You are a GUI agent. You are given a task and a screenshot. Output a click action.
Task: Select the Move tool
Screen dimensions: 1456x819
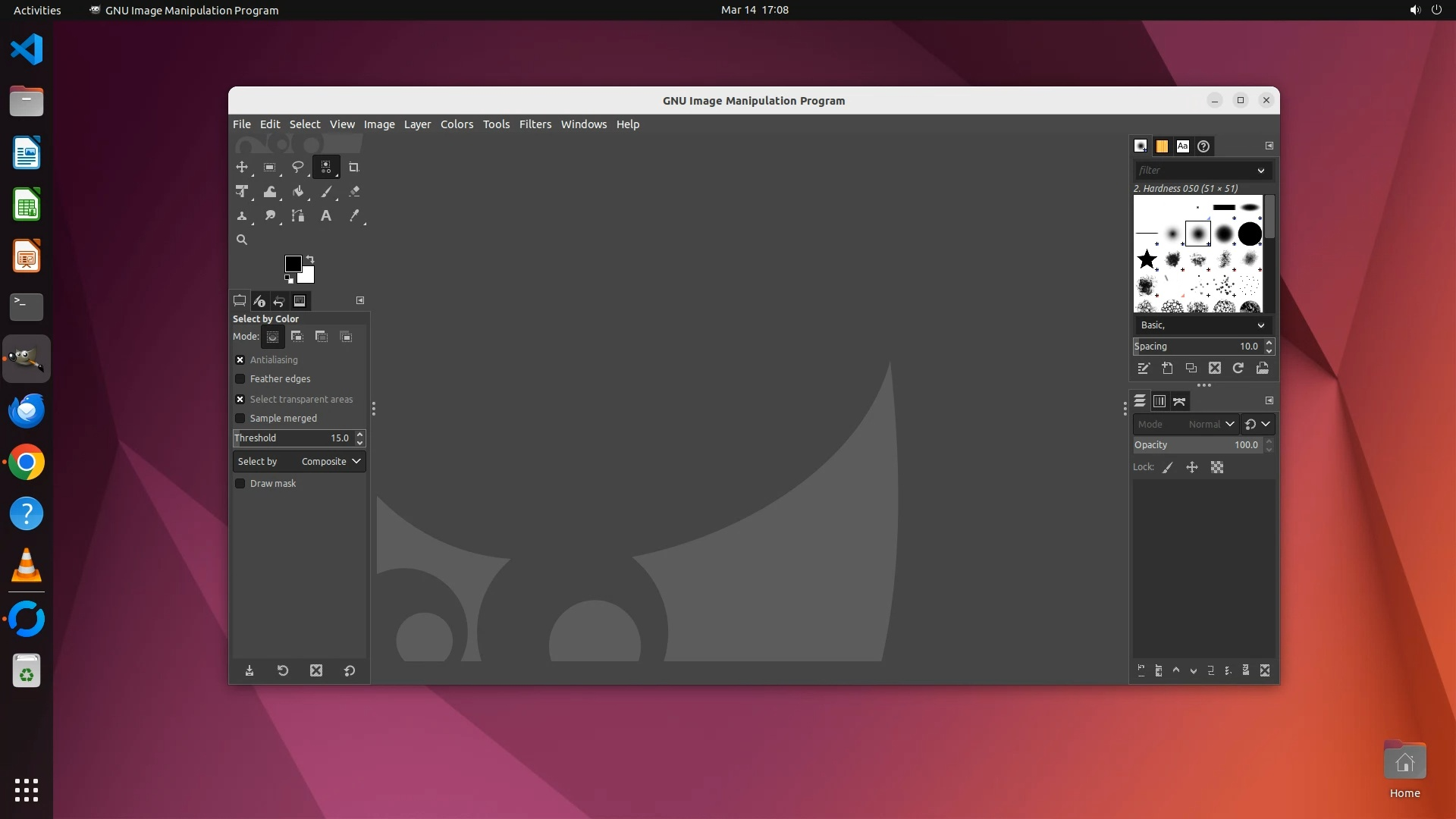tap(242, 167)
